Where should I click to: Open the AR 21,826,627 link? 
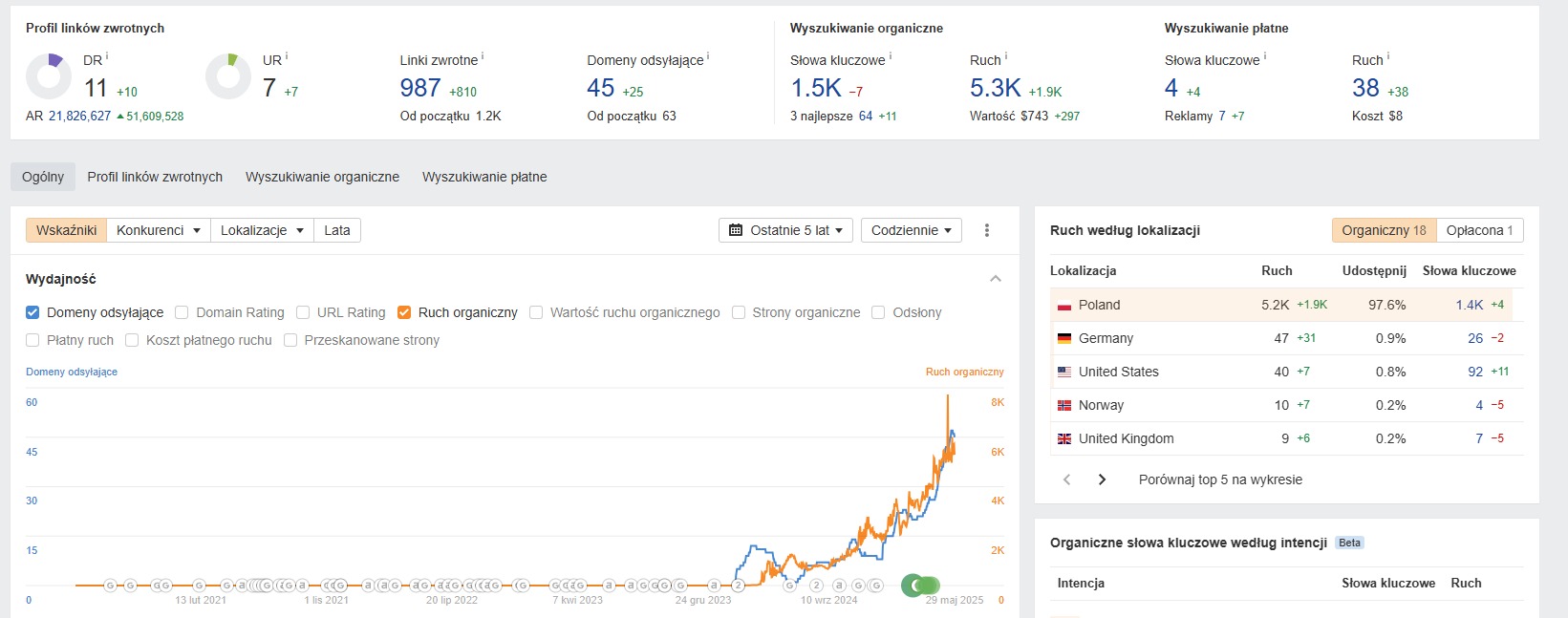(x=79, y=116)
